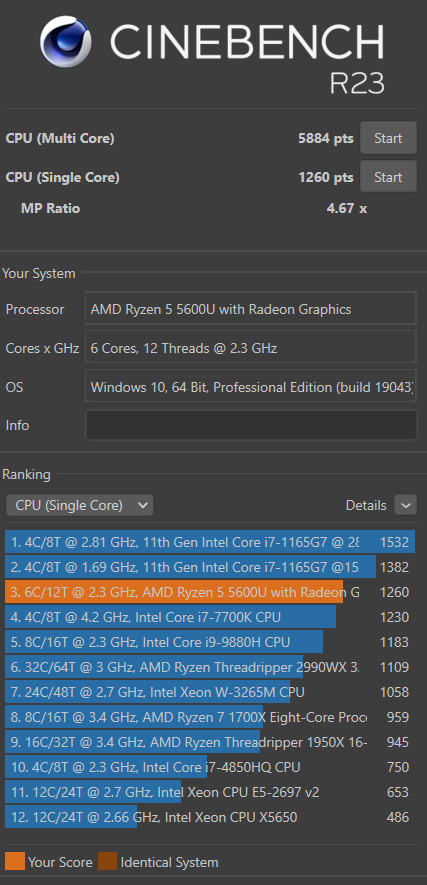Image resolution: width=427 pixels, height=885 pixels.
Task: Select the Threadripper 2990WX ranking row
Action: click(210, 667)
